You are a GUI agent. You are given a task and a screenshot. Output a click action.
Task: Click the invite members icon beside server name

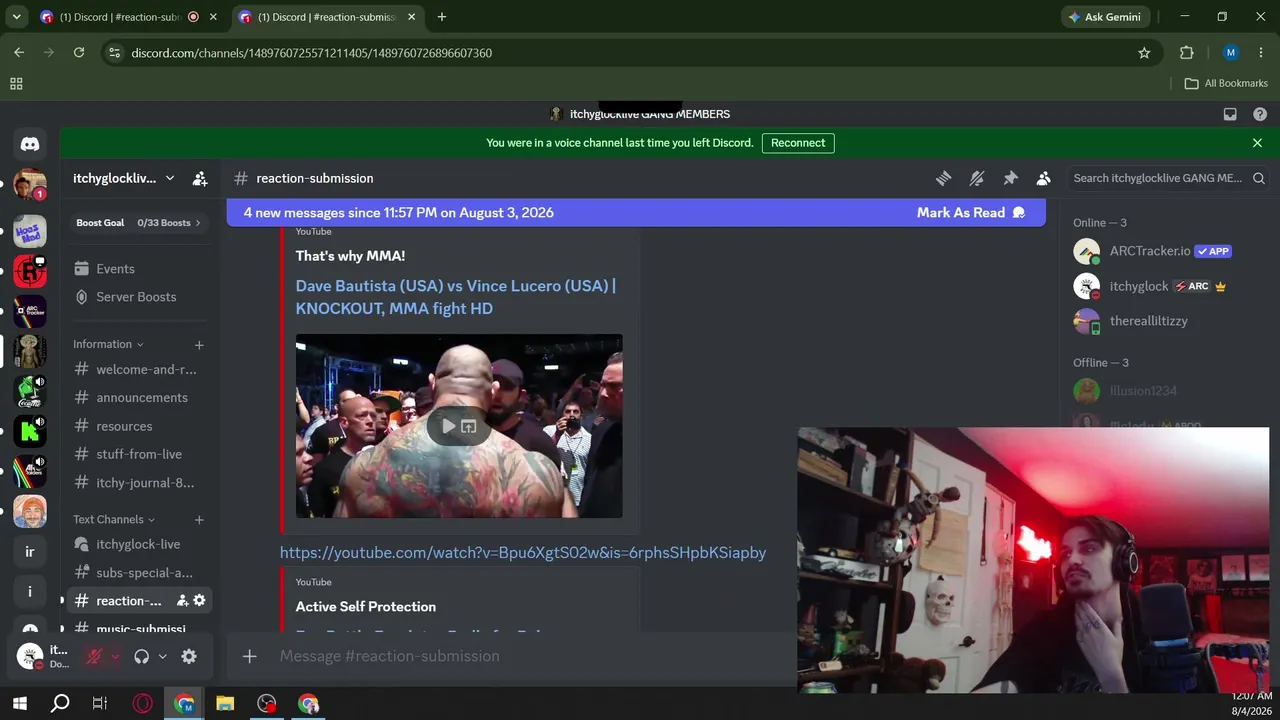pos(200,178)
